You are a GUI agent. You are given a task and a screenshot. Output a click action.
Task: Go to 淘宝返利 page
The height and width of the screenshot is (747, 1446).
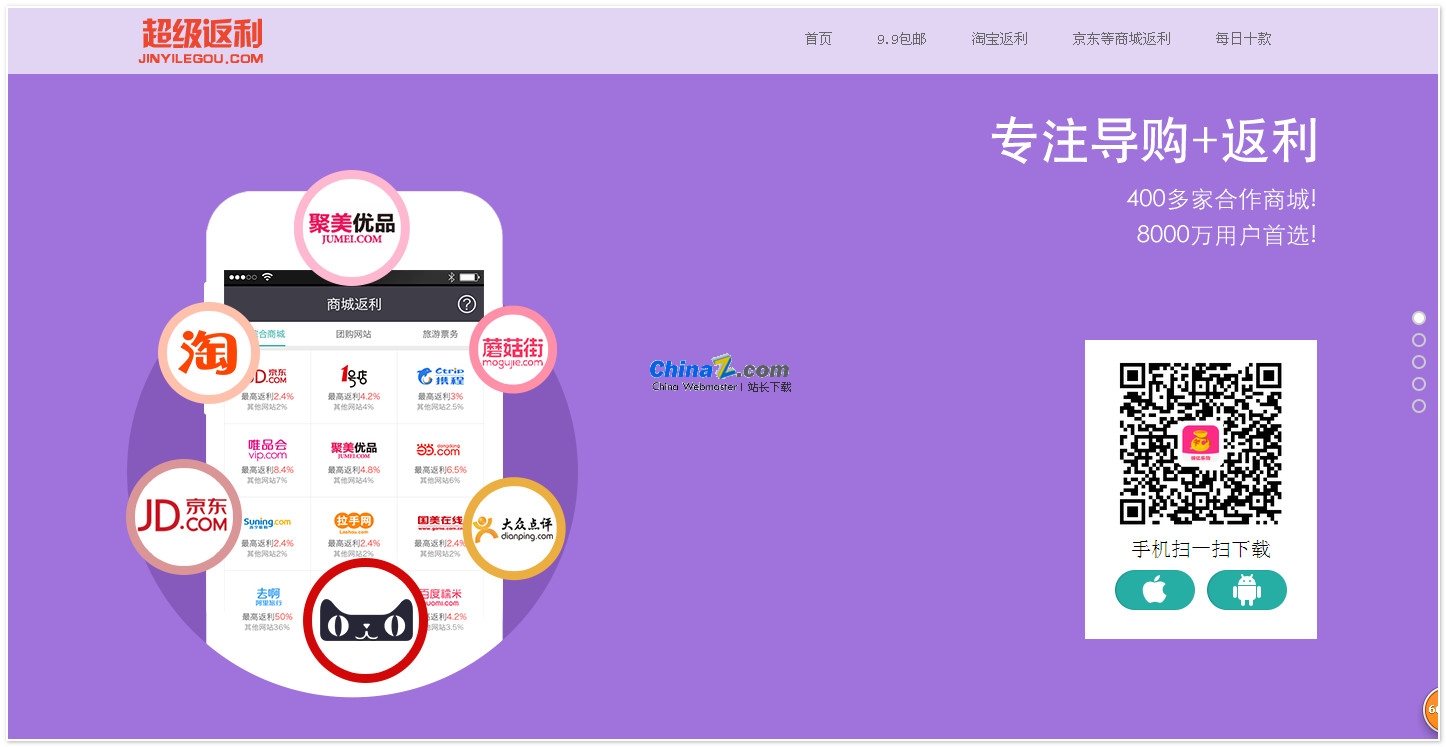tap(999, 39)
